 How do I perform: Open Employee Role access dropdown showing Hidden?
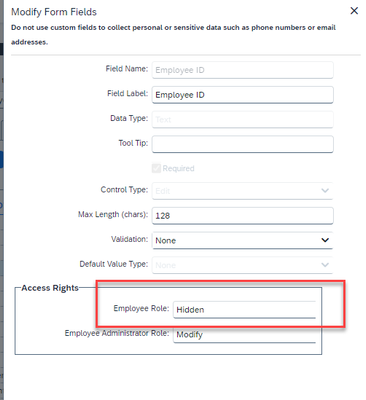click(244, 310)
